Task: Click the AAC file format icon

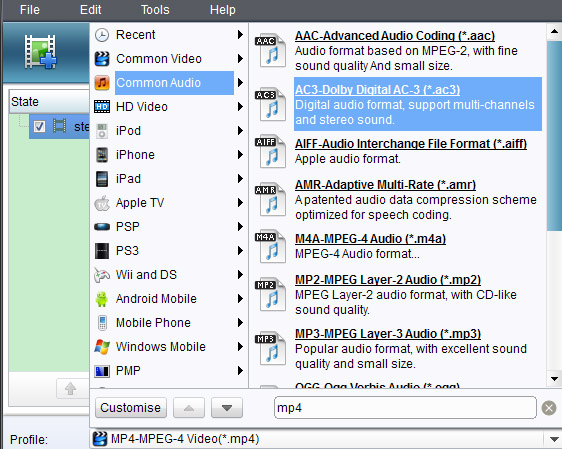Action: [271, 50]
